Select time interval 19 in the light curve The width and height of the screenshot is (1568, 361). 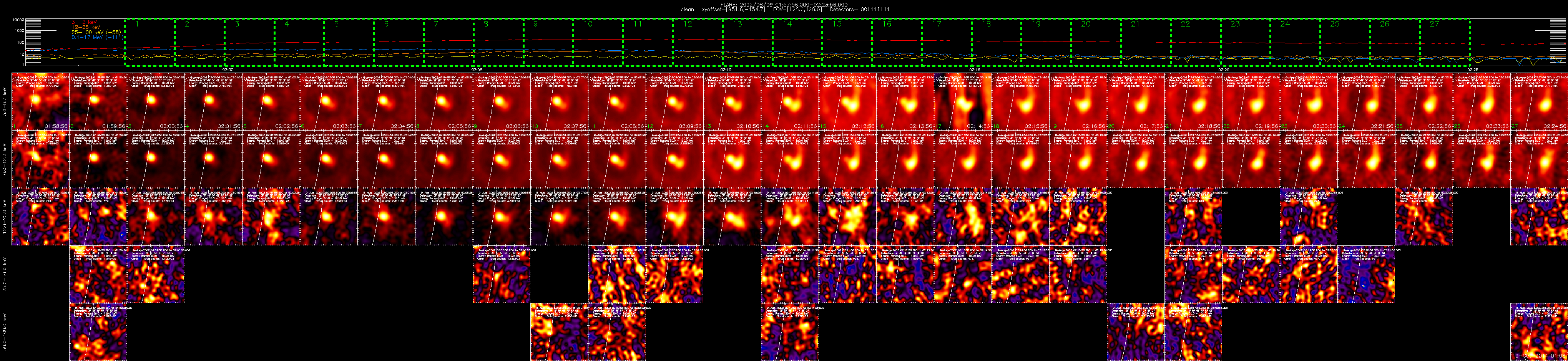click(1046, 42)
